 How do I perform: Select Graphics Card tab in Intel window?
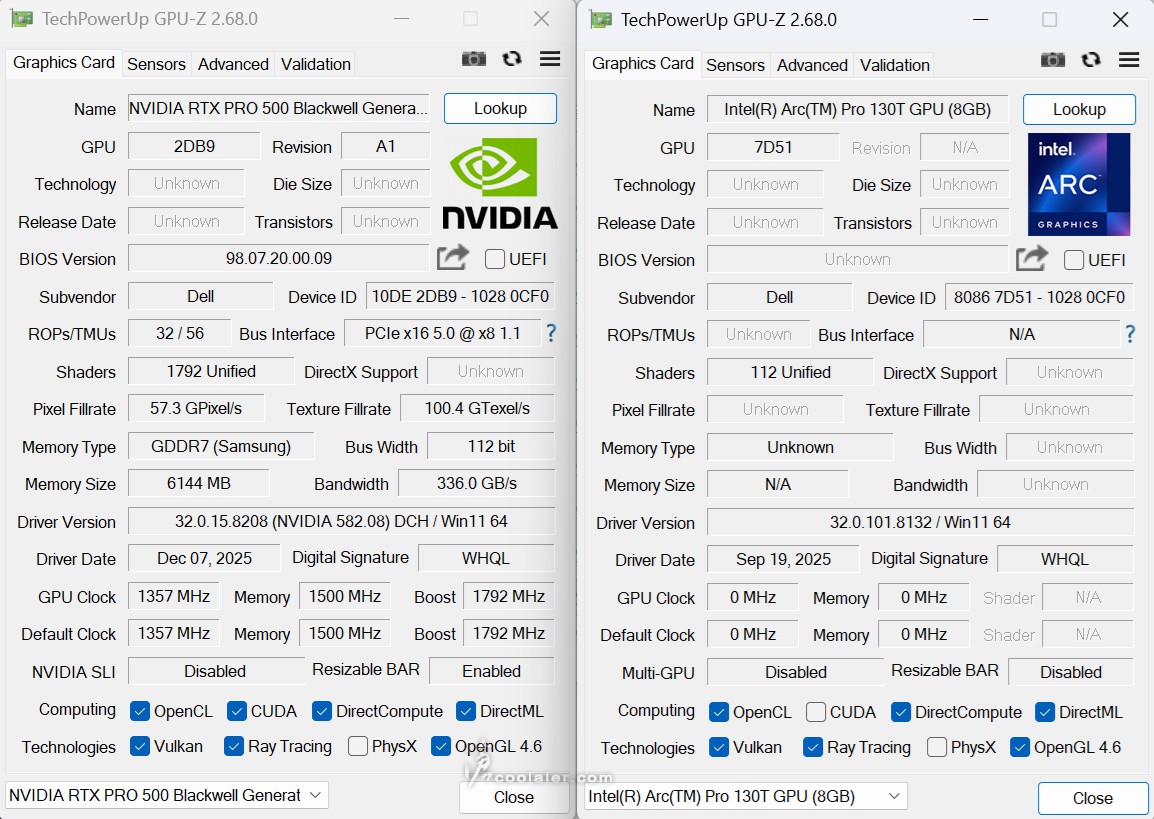click(x=643, y=63)
